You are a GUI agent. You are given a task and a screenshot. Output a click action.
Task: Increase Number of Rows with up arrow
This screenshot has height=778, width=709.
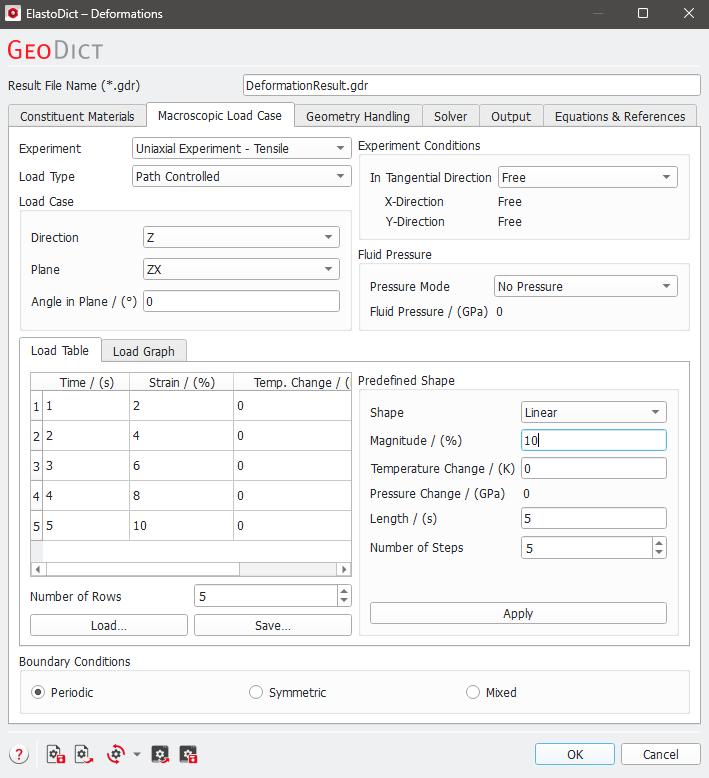tap(344, 590)
